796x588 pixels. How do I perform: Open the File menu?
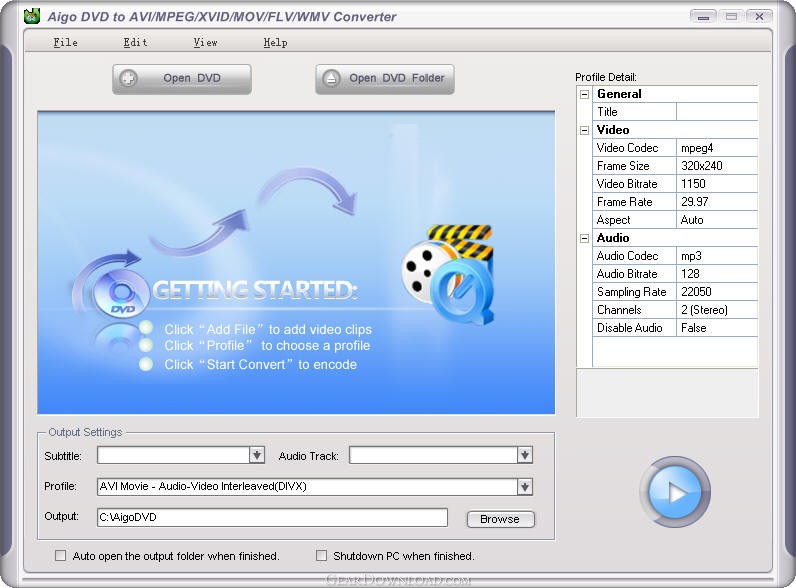(x=65, y=43)
